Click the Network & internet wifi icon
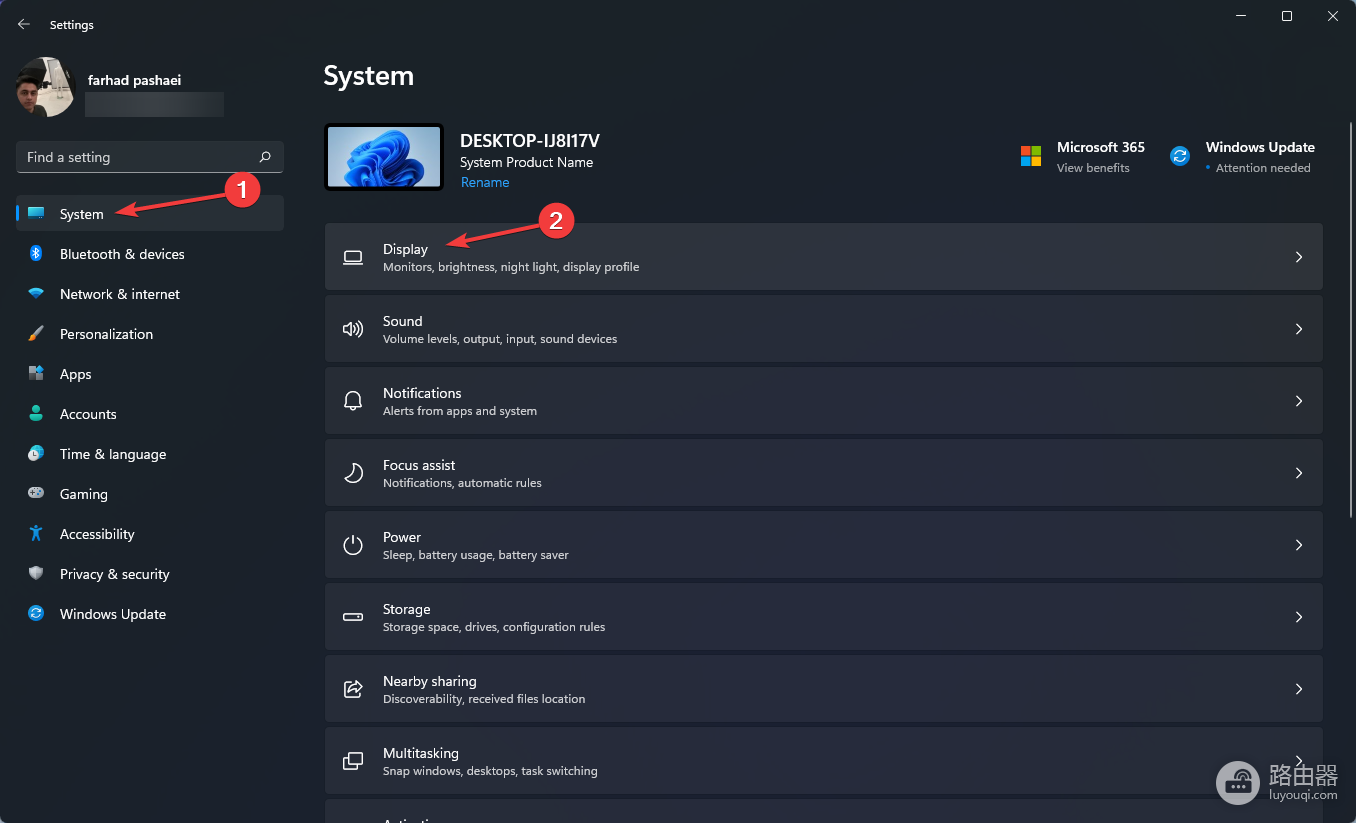The height and width of the screenshot is (823, 1356). point(36,294)
